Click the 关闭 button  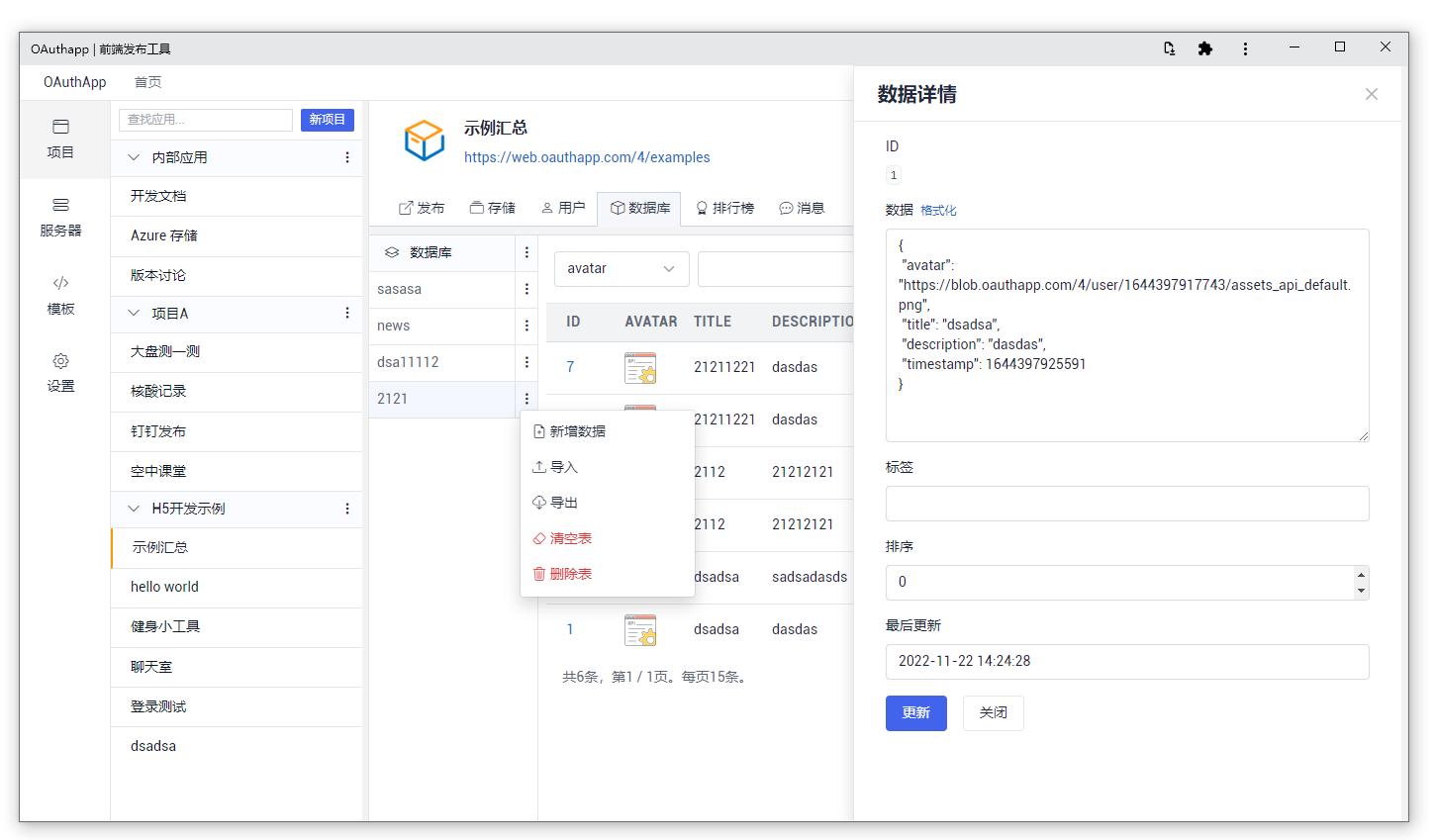pyautogui.click(x=994, y=713)
